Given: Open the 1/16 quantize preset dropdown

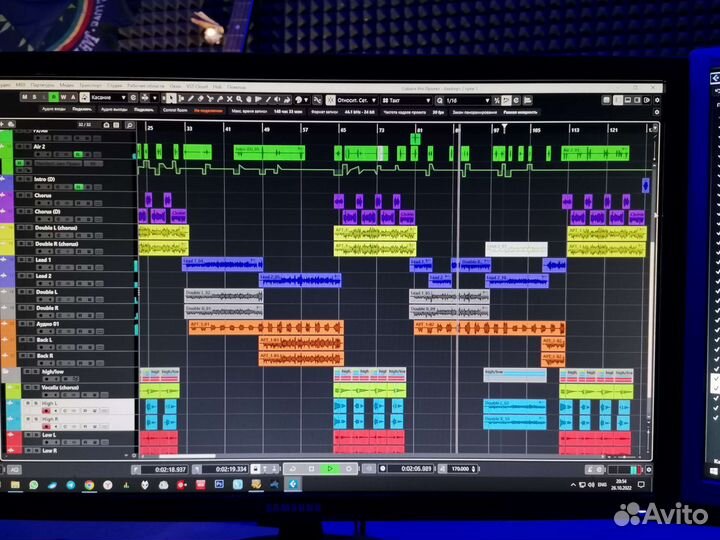Looking at the screenshot, I should click(464, 100).
